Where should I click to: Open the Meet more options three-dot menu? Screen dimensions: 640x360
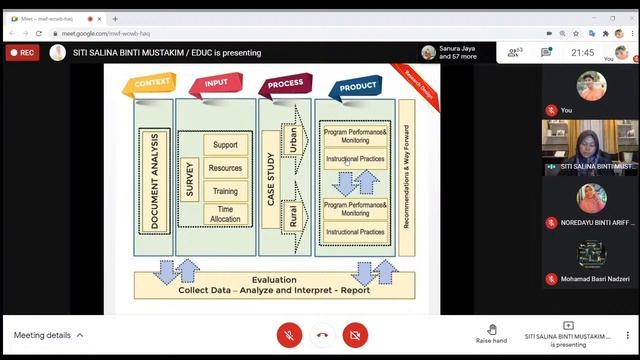click(x=627, y=335)
